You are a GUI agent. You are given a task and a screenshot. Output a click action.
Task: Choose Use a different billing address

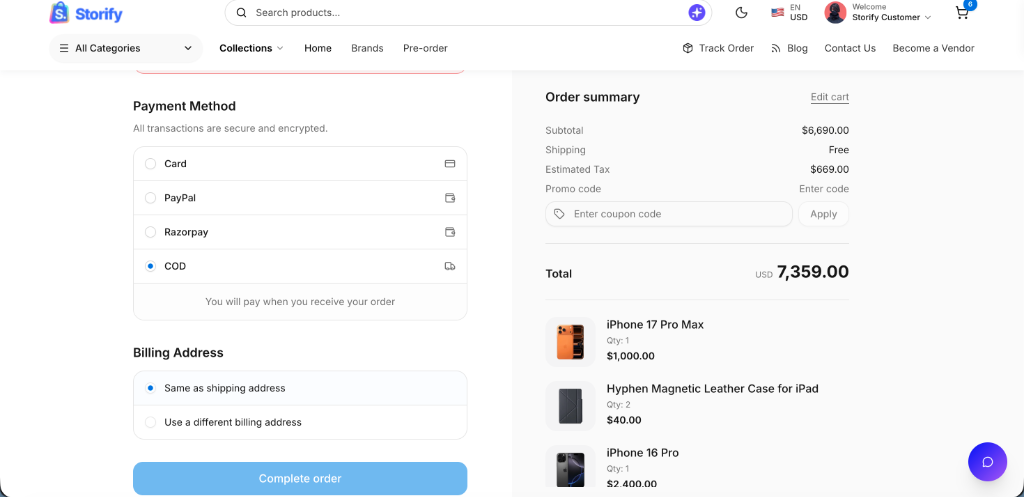click(x=300, y=423)
